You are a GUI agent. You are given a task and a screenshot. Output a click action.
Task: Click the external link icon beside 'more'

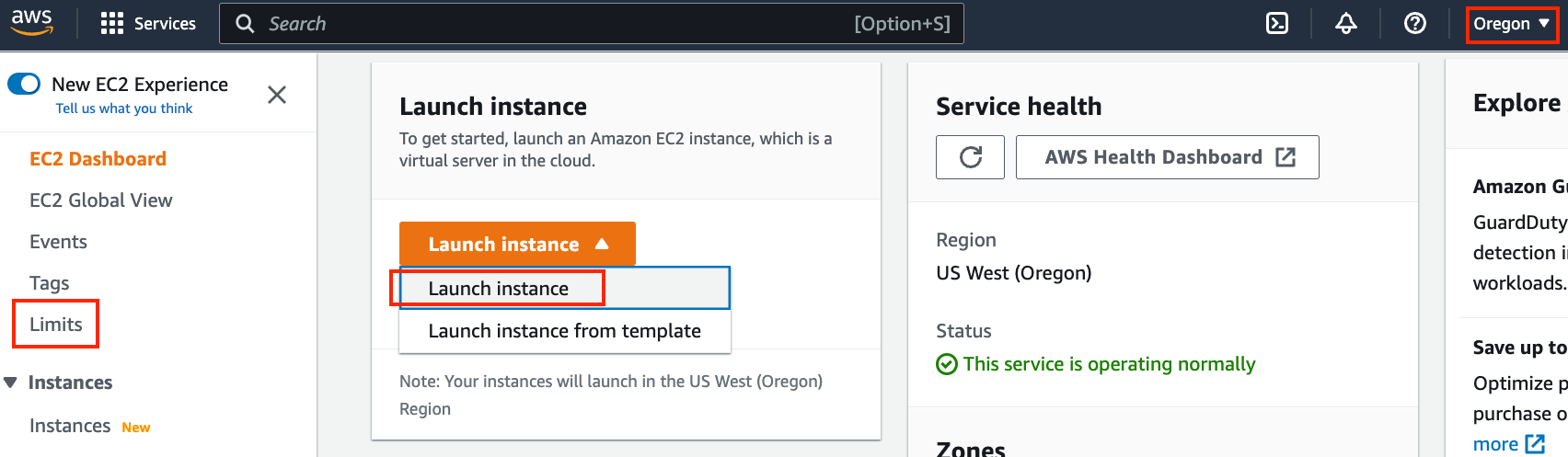coord(1535,444)
